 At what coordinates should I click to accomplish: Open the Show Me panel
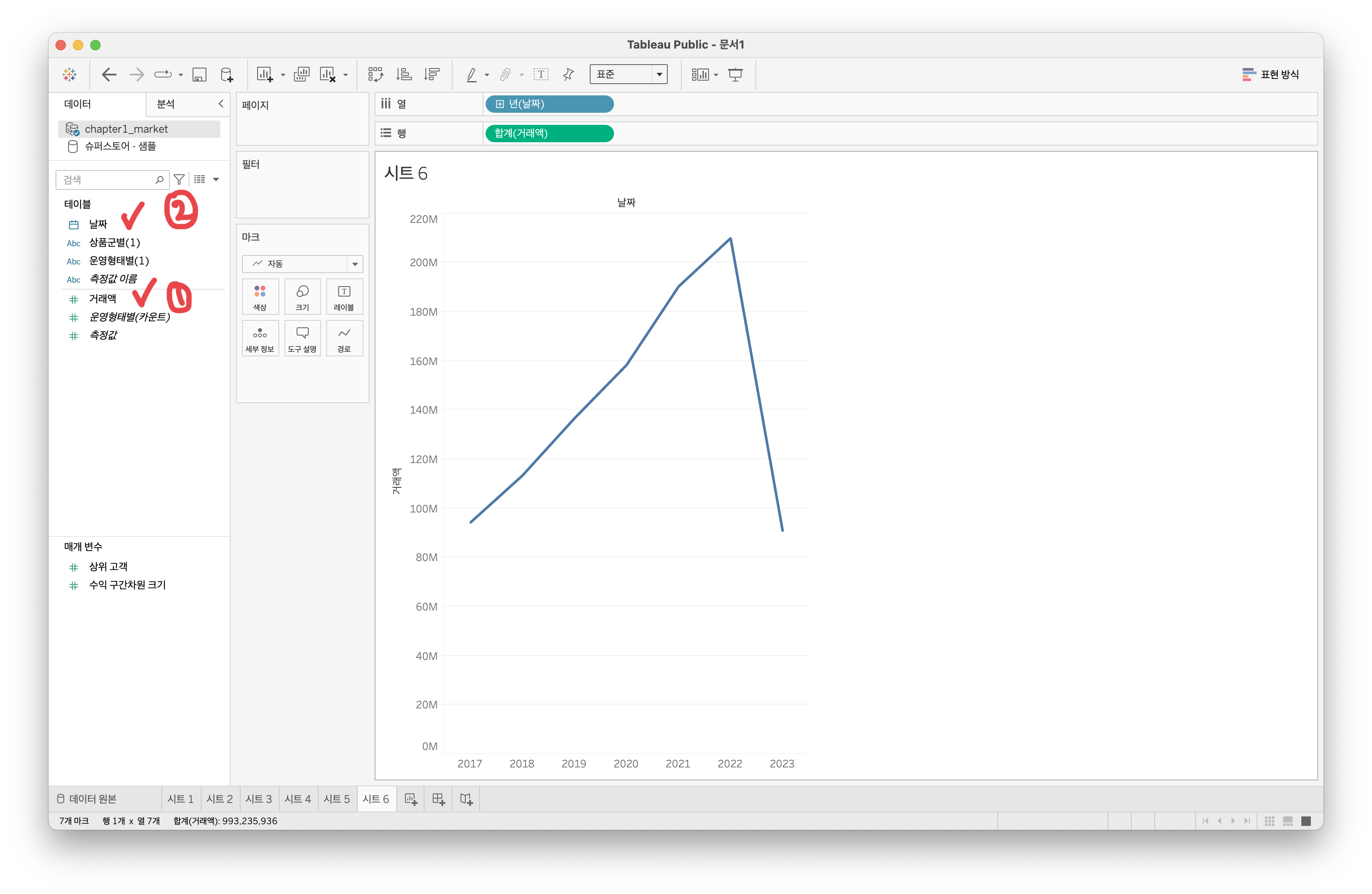[x=1271, y=75]
